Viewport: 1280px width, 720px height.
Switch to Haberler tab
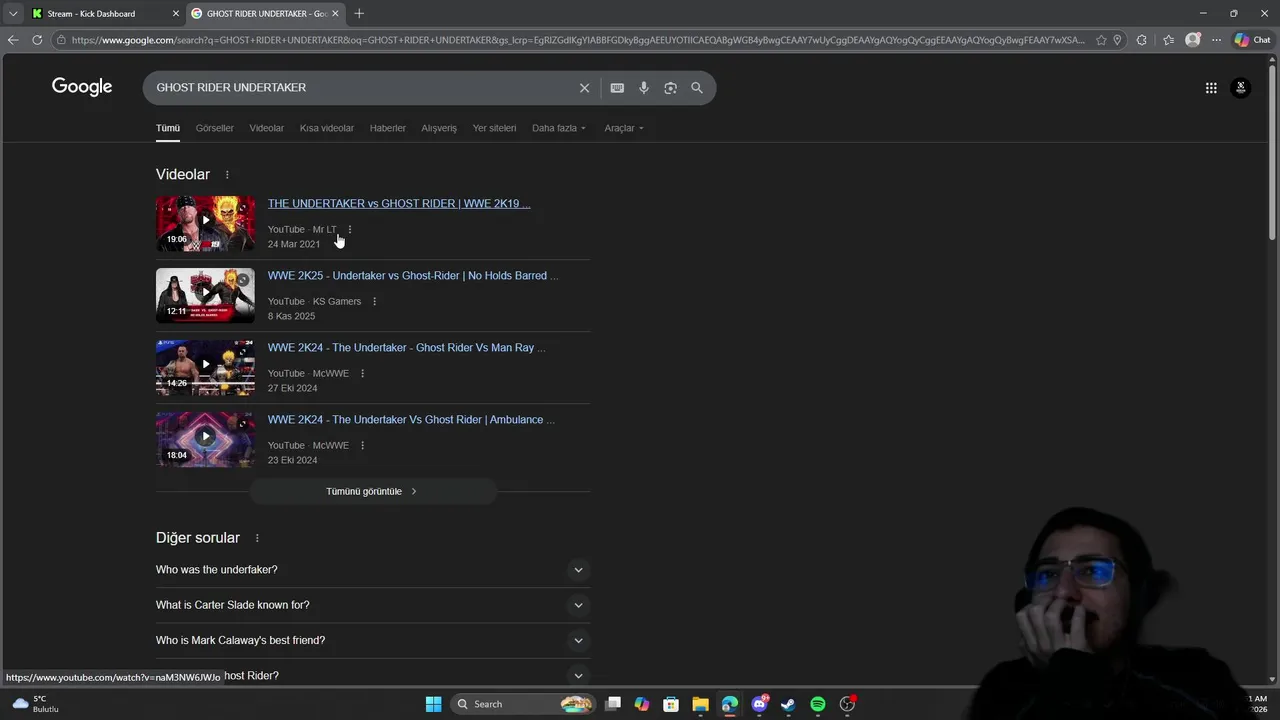click(x=388, y=128)
